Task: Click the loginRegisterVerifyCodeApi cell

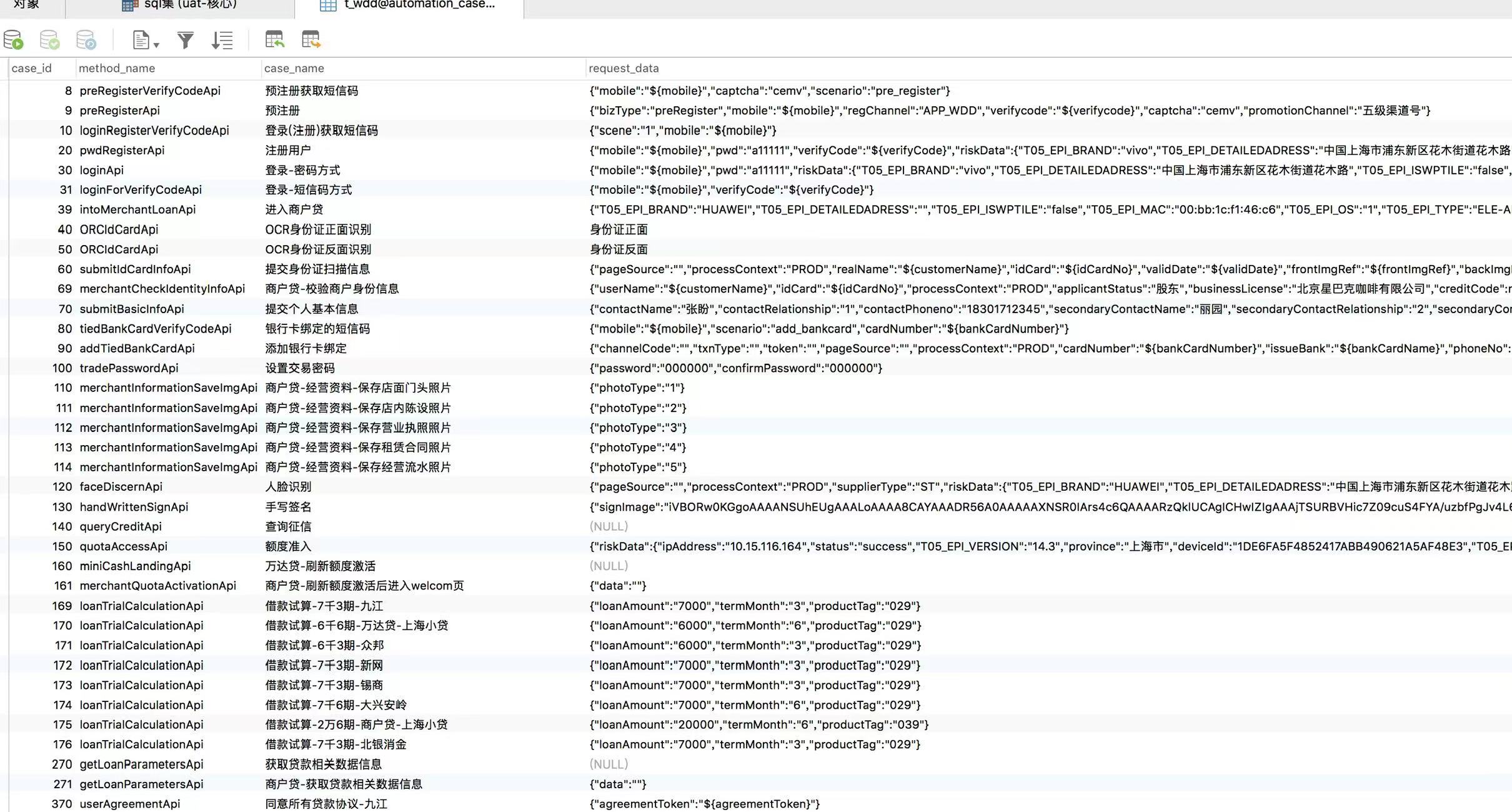Action: click(x=154, y=131)
